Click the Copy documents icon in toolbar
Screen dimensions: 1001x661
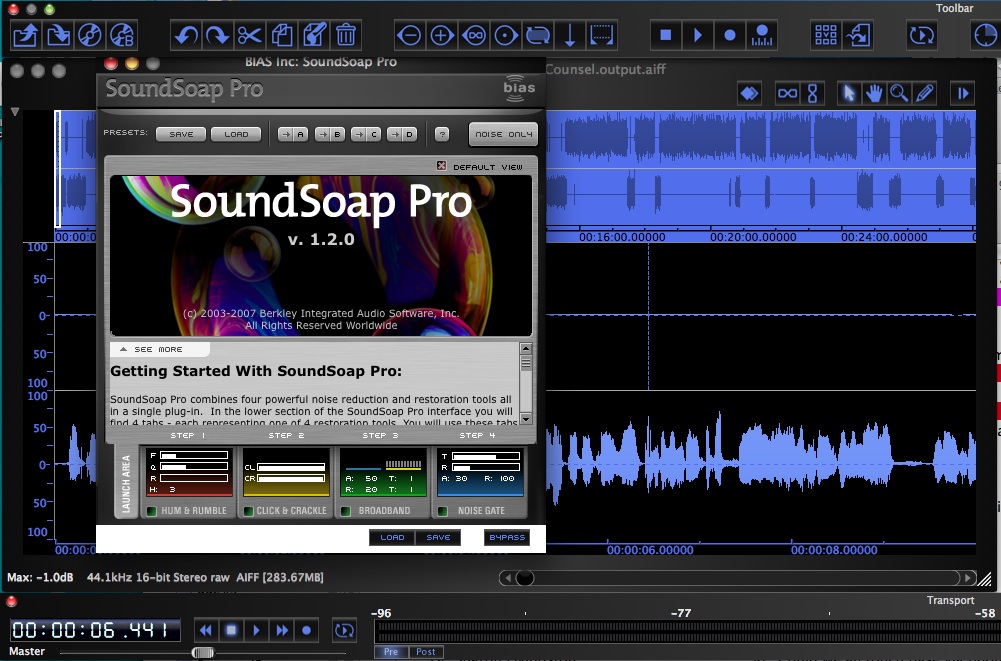click(282, 35)
